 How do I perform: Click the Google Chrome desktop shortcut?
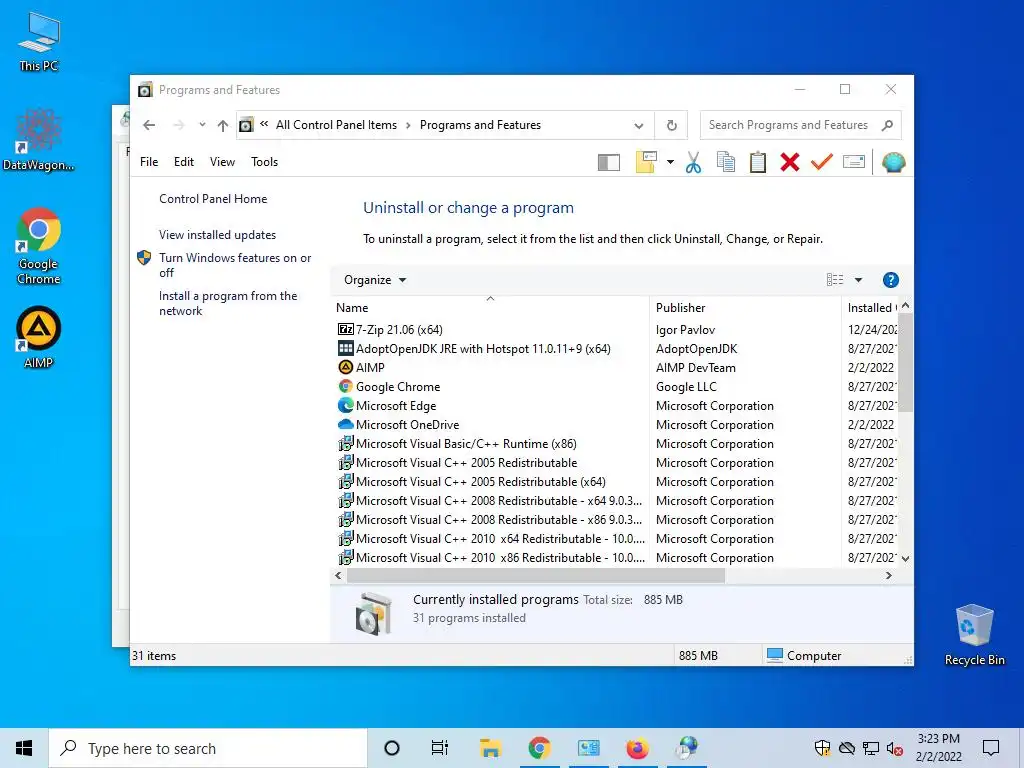click(39, 246)
